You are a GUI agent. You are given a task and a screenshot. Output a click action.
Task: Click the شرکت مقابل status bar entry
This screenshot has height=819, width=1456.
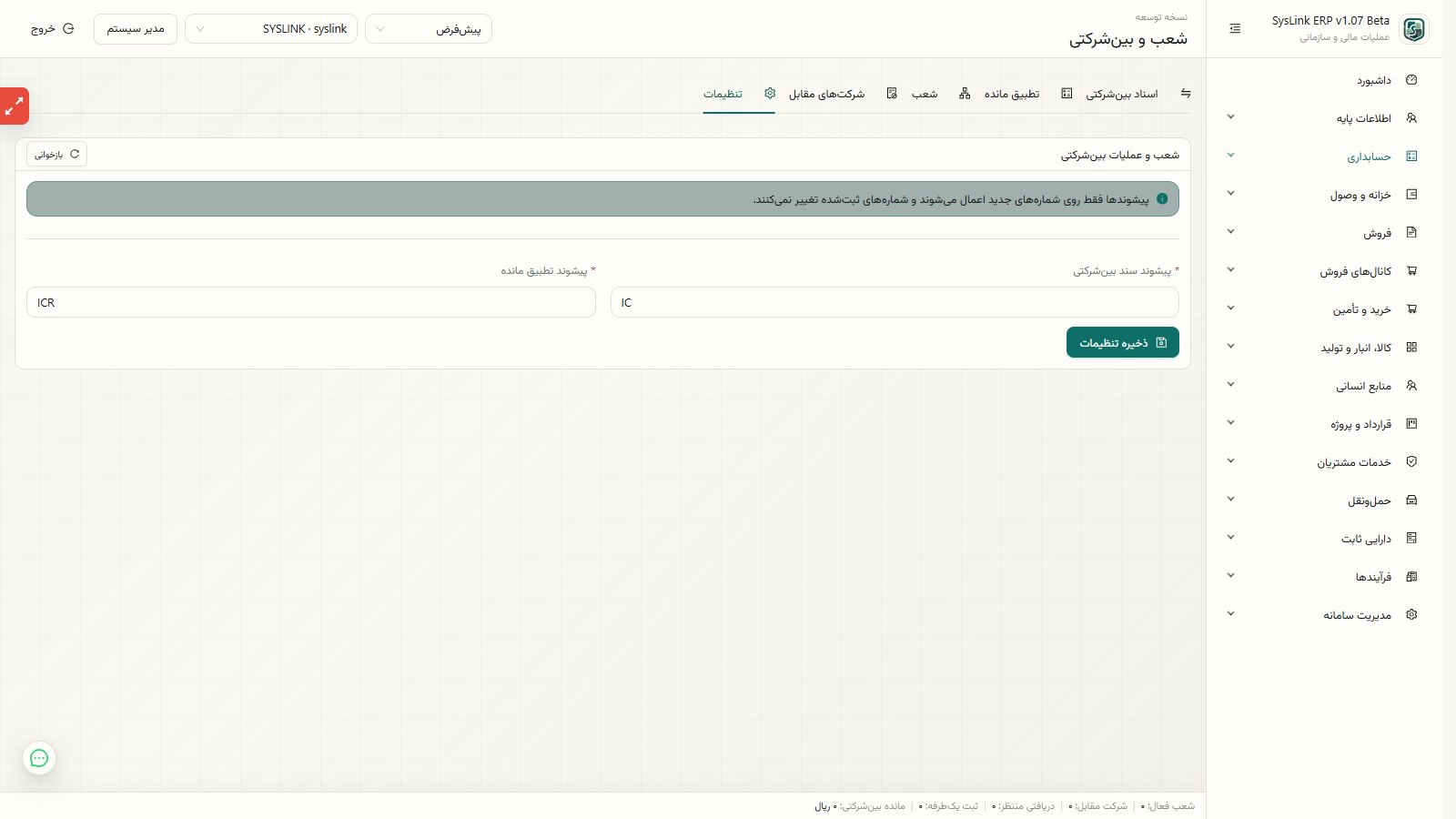tap(1097, 806)
